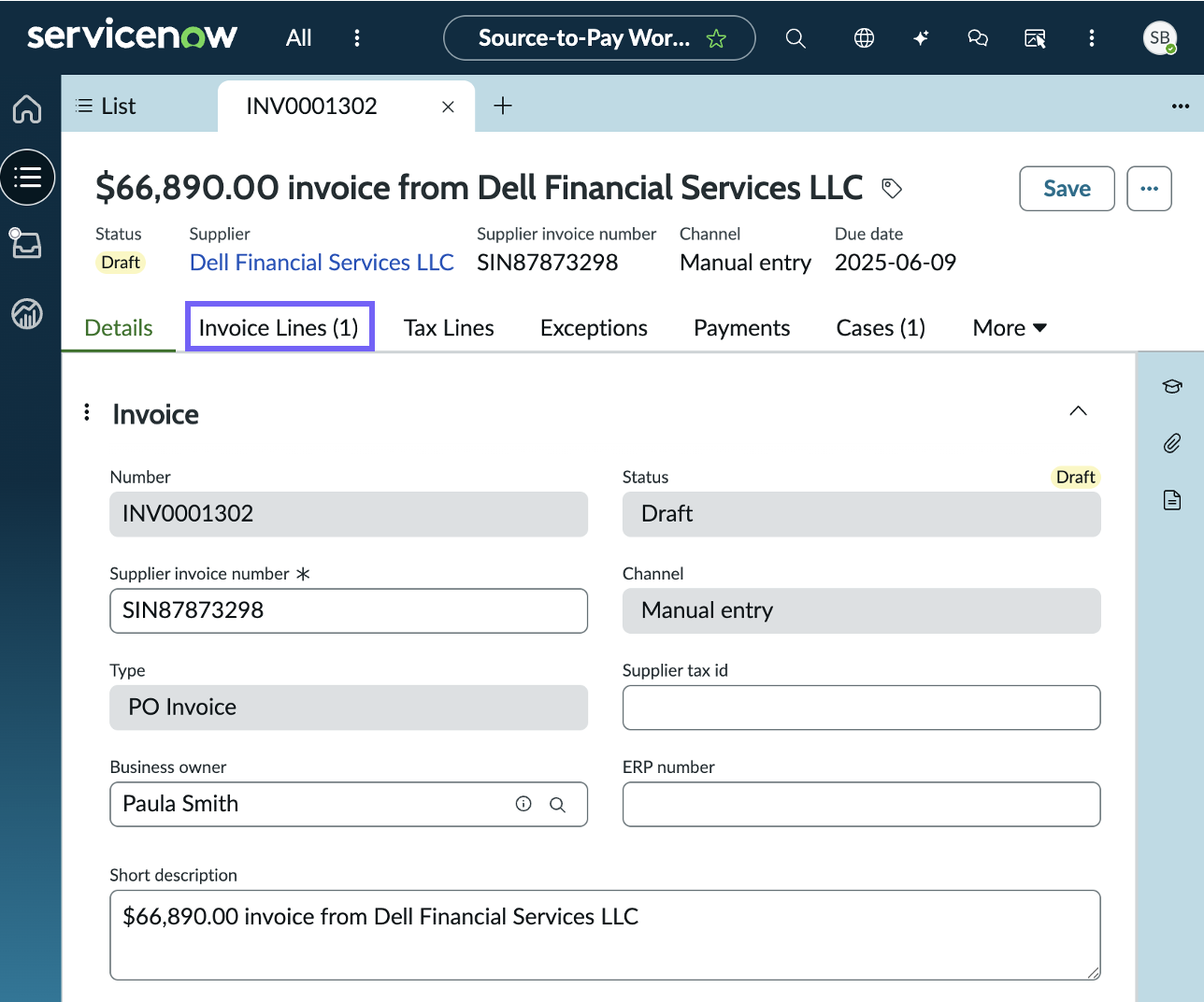Open Dell Financial Services LLC supplier link
This screenshot has width=1204, height=1002.
tap(322, 263)
